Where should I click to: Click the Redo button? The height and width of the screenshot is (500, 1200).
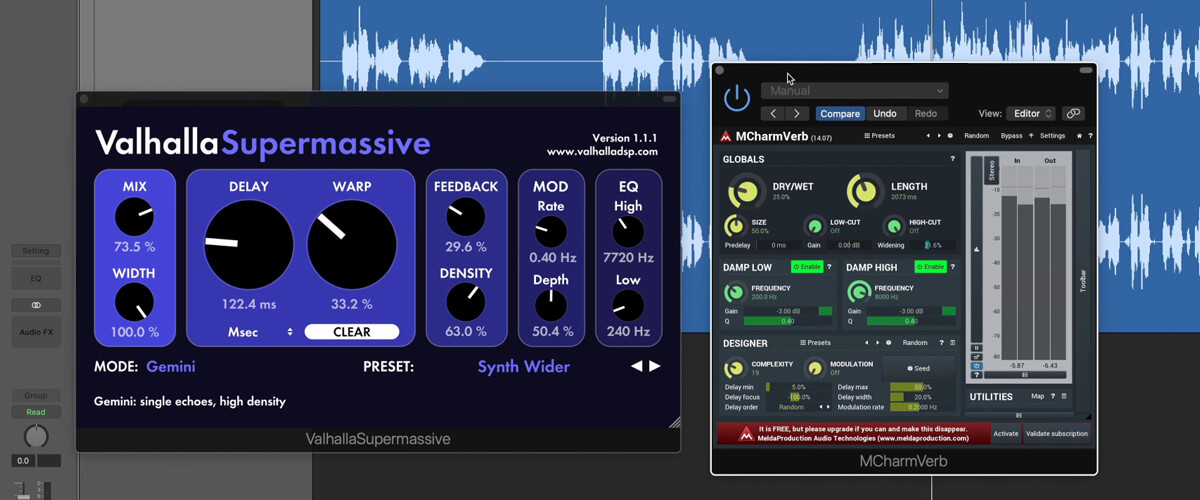coord(926,114)
